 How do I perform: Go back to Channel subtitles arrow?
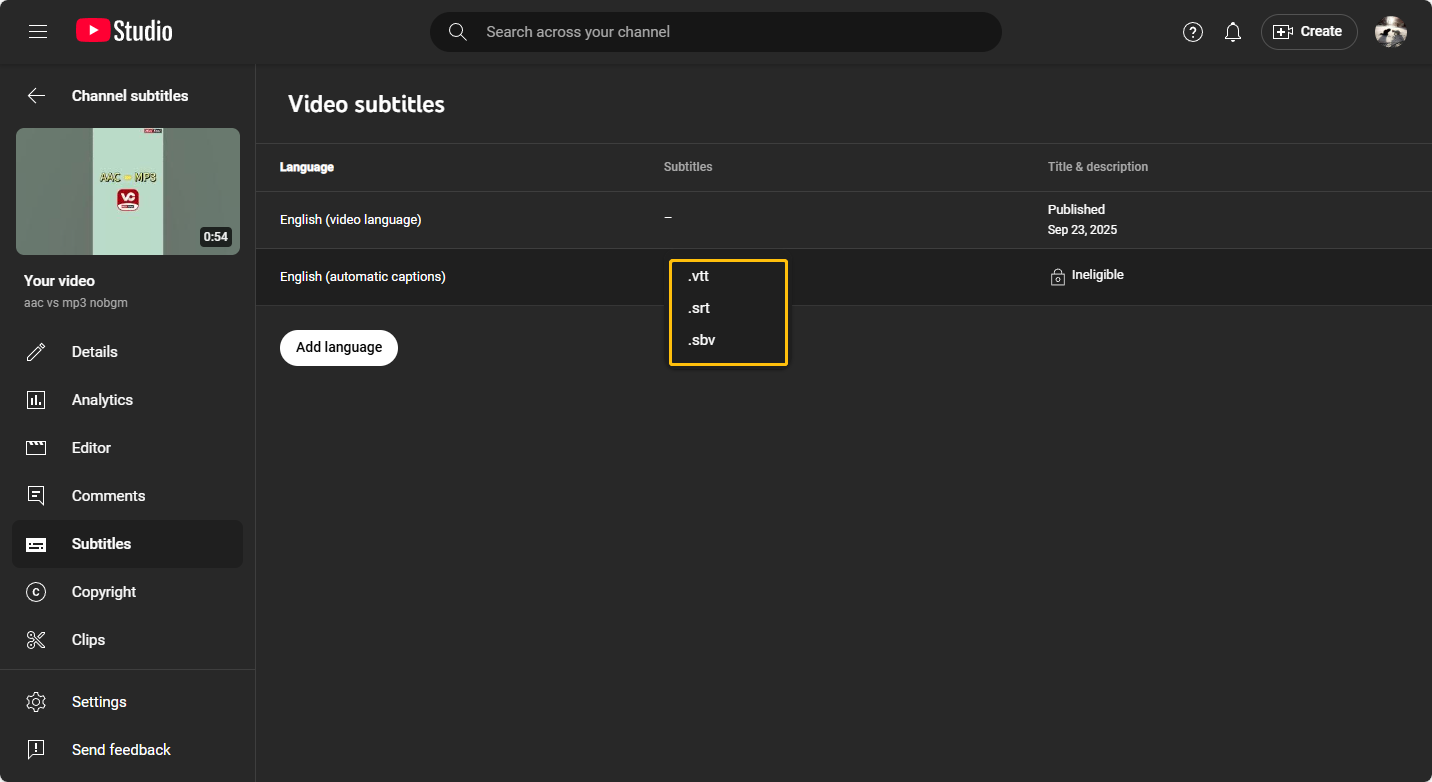pyautogui.click(x=36, y=96)
